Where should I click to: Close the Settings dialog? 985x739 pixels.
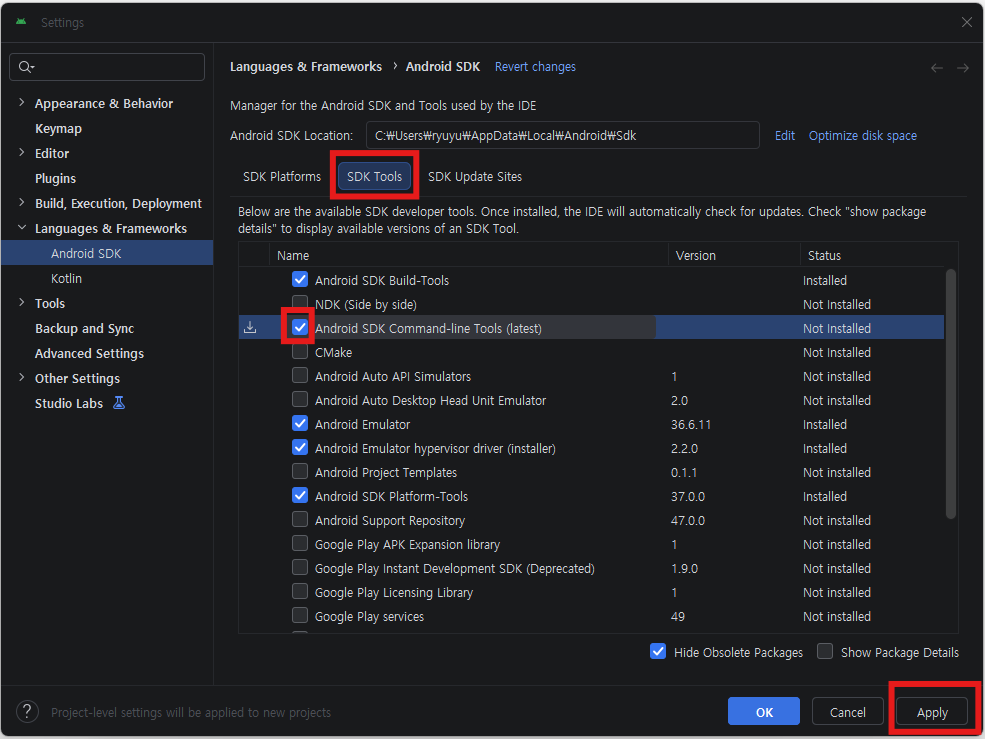point(967,22)
